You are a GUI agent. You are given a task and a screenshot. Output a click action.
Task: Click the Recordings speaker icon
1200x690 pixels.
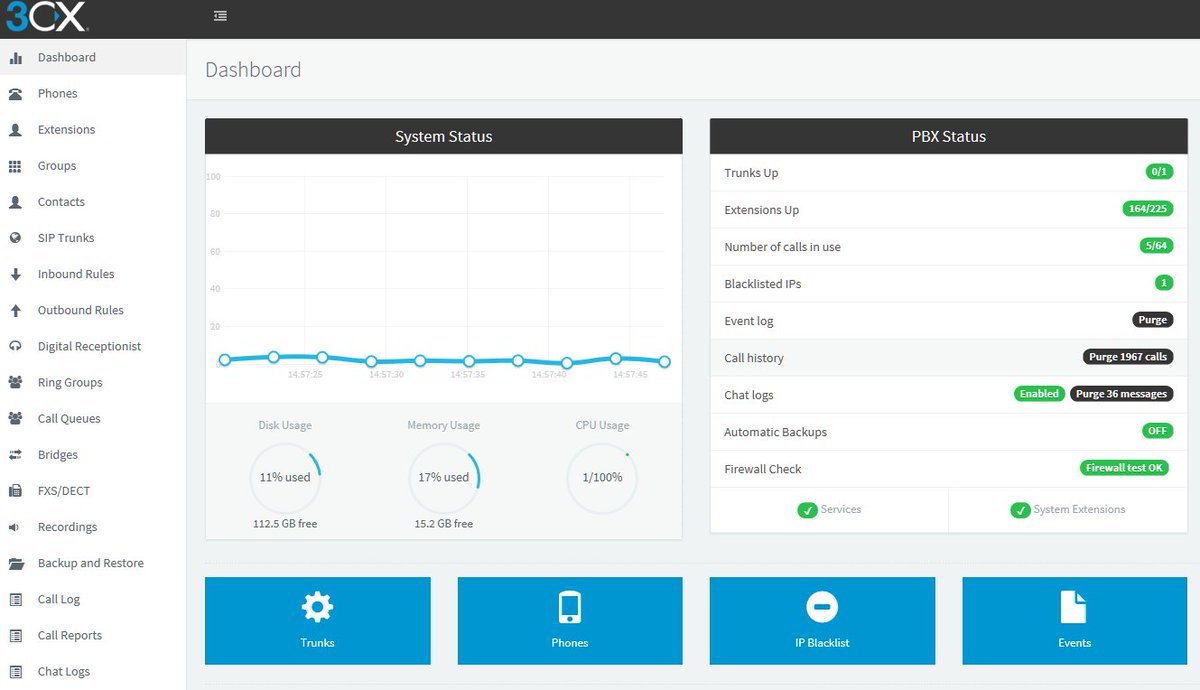[15, 527]
